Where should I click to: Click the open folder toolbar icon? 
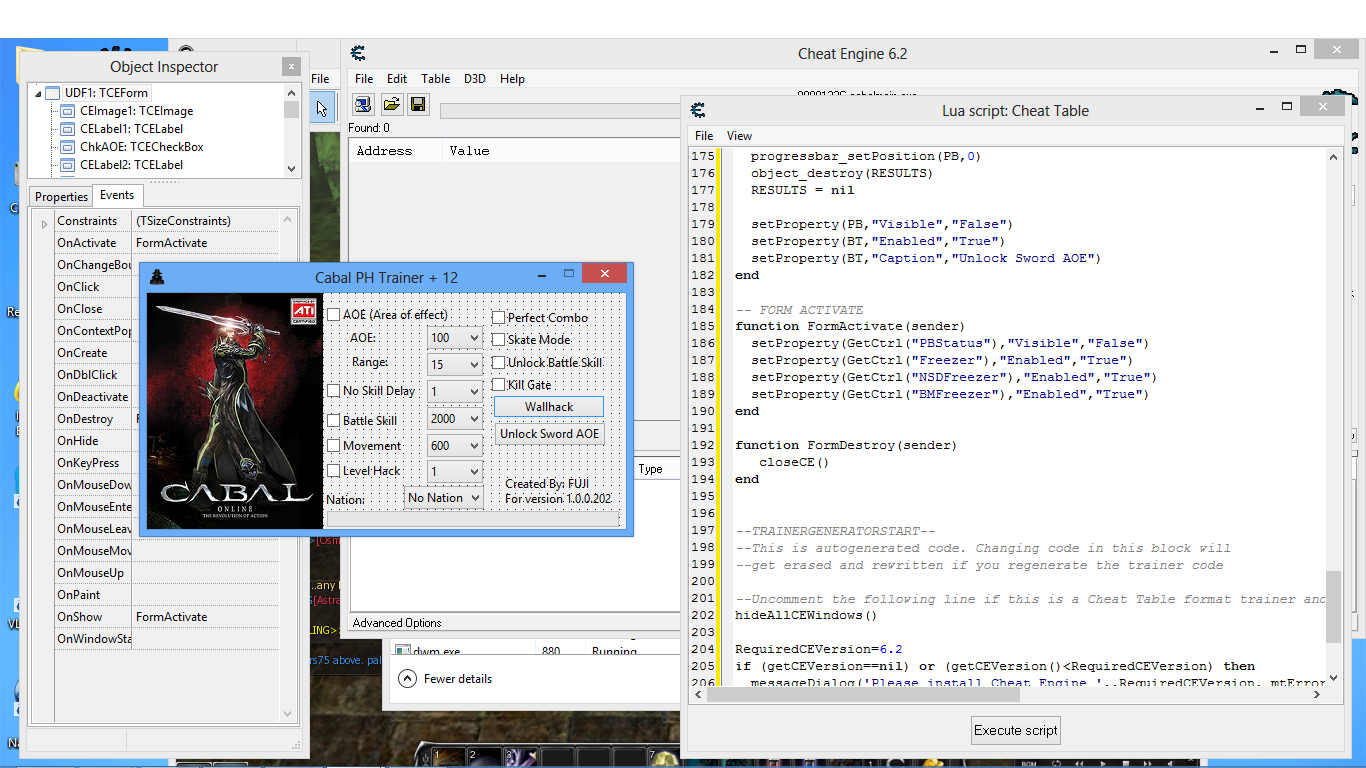[391, 104]
